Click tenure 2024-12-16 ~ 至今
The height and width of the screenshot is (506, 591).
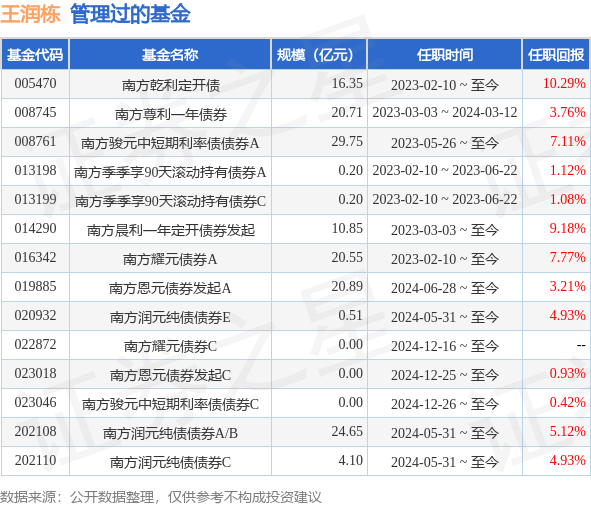[445, 347]
